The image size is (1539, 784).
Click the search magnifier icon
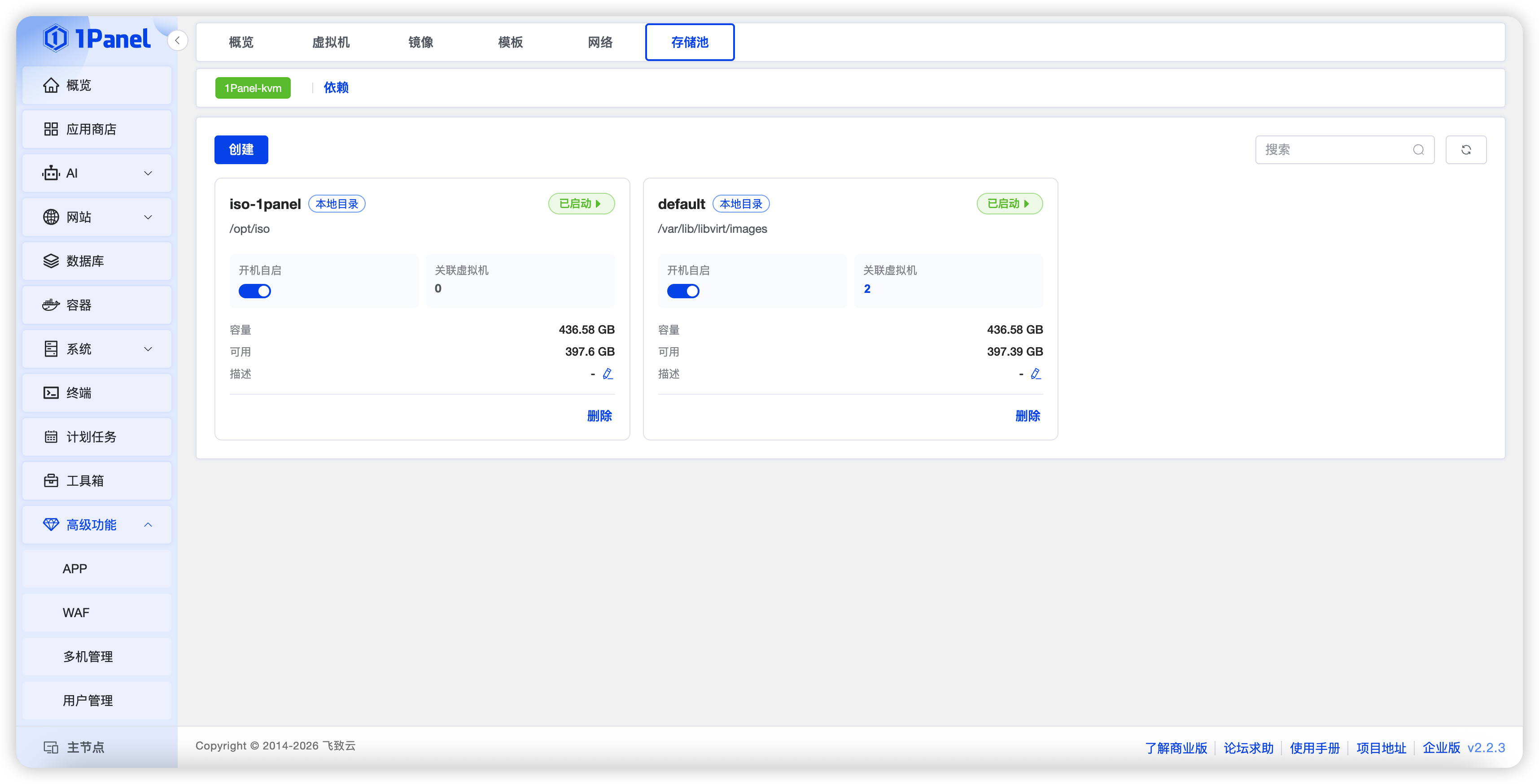[1418, 150]
